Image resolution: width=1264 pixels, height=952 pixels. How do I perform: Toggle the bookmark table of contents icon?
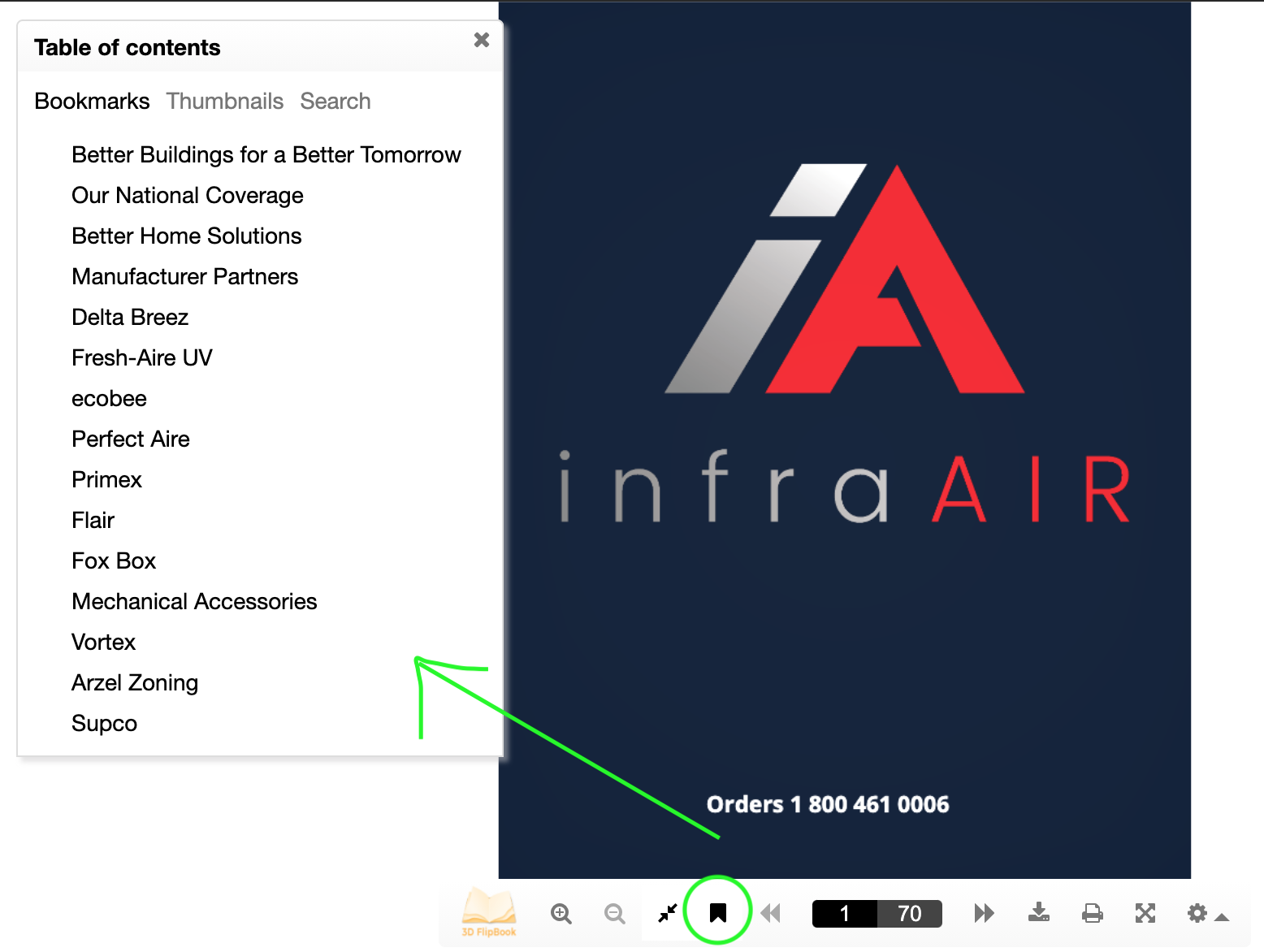pyautogui.click(x=718, y=913)
